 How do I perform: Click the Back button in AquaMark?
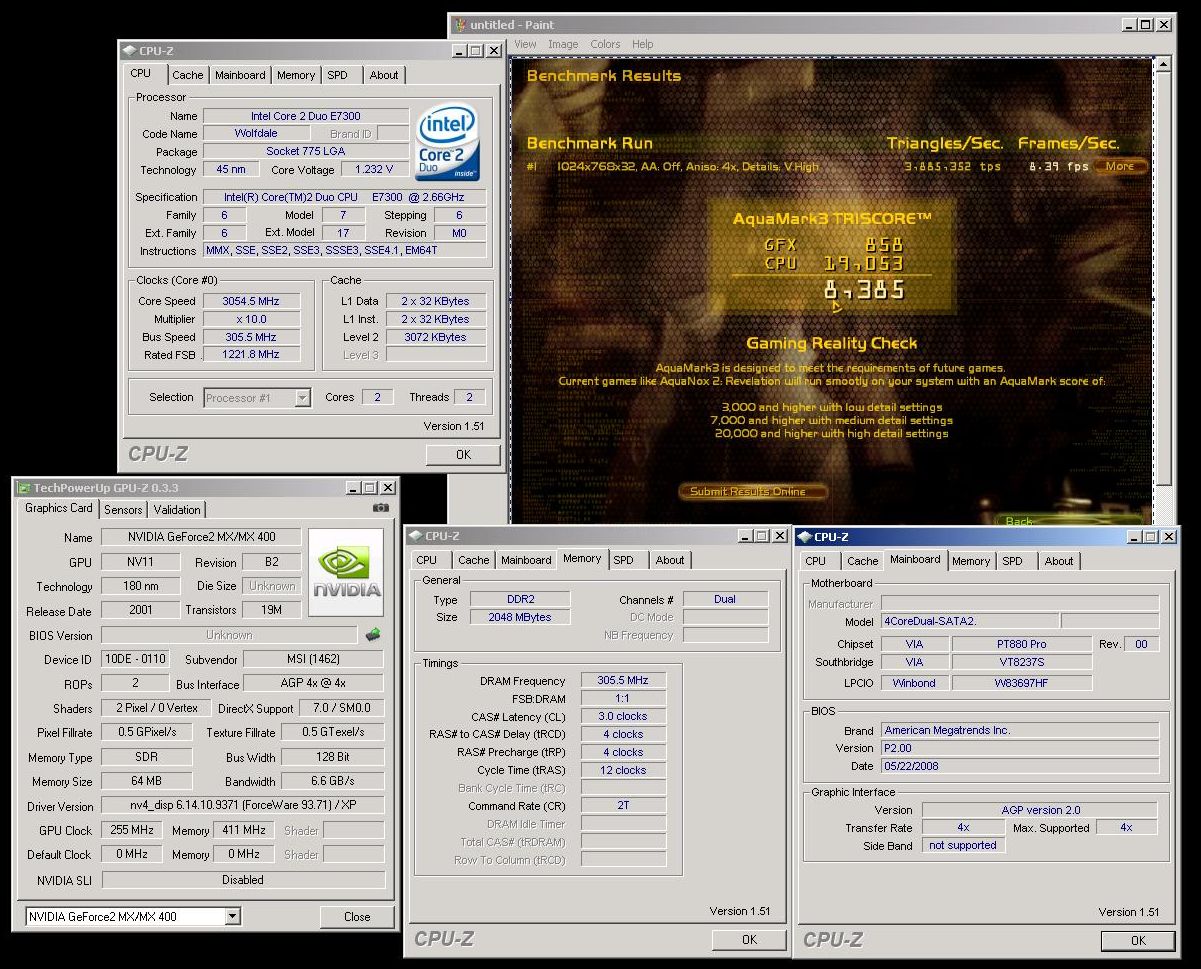coord(1019,521)
